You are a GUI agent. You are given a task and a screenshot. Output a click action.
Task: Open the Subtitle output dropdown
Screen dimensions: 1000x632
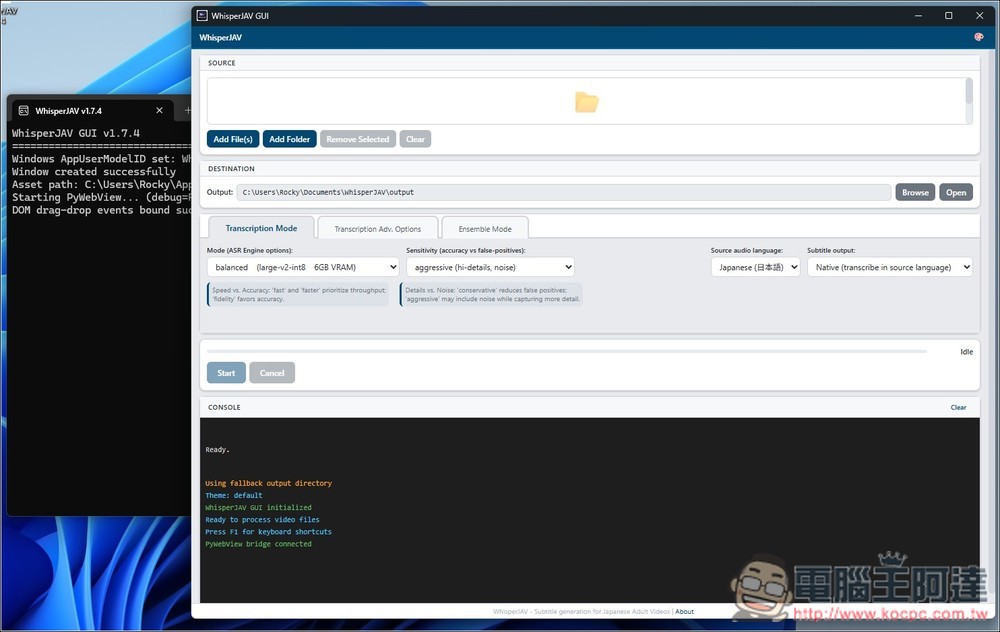coord(889,267)
